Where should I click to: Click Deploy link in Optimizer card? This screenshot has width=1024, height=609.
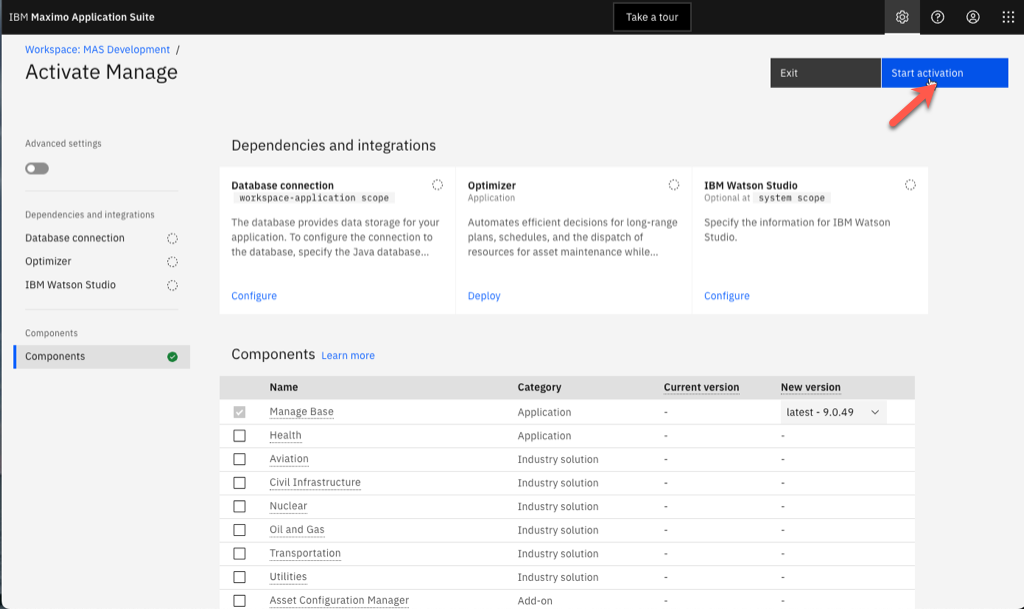[484, 296]
